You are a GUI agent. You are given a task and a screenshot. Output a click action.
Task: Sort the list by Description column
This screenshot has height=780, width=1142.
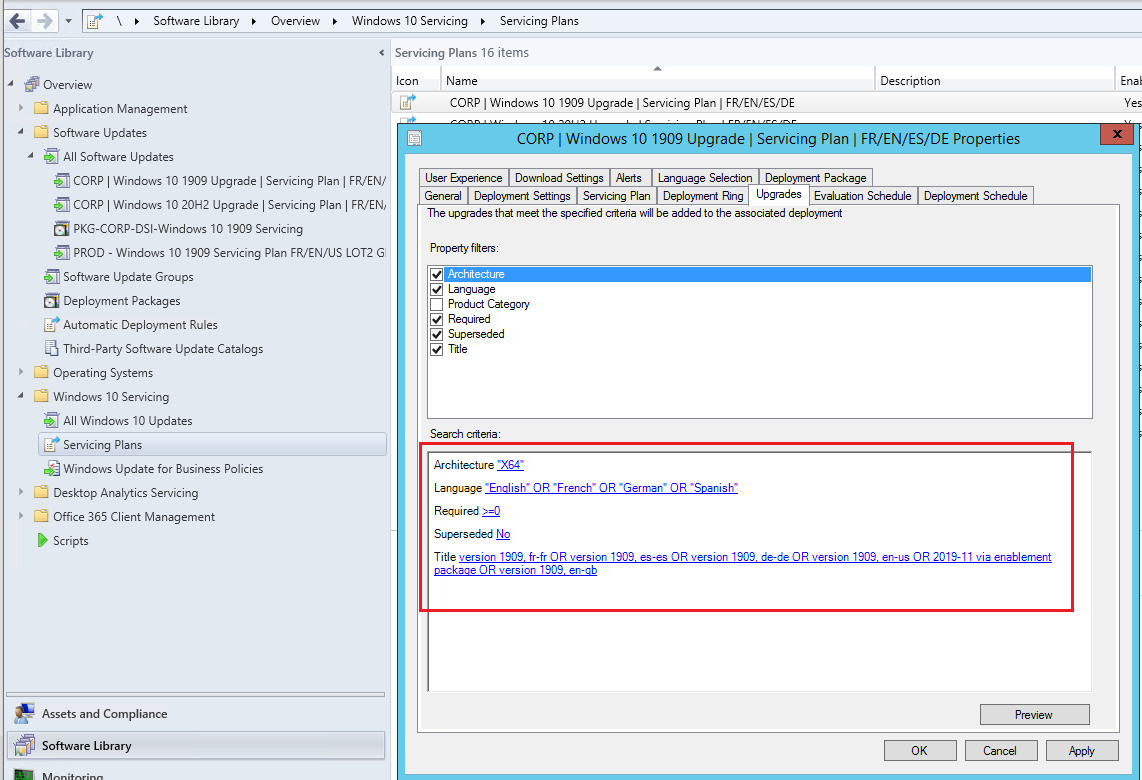pos(994,80)
